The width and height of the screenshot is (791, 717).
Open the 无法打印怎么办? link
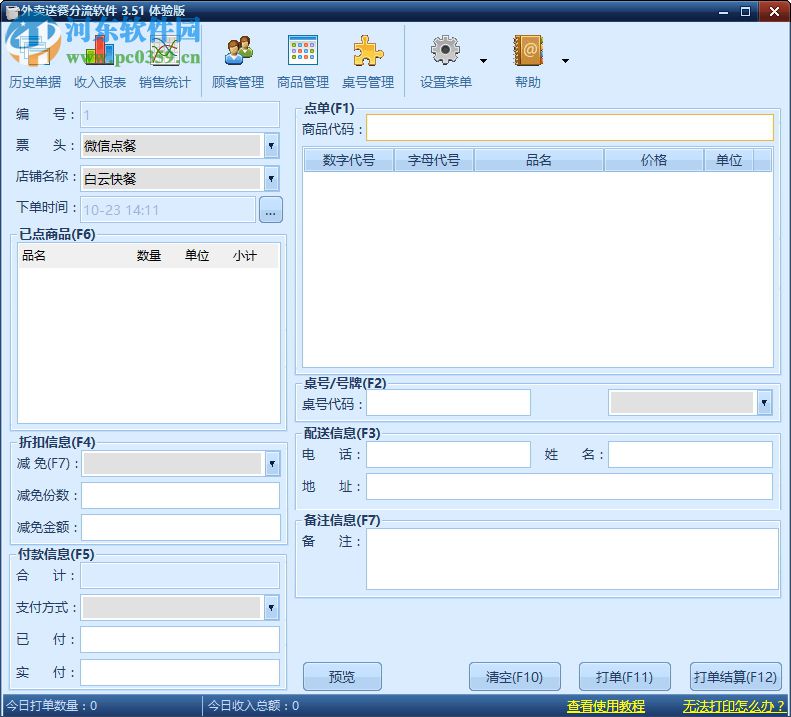point(733,706)
